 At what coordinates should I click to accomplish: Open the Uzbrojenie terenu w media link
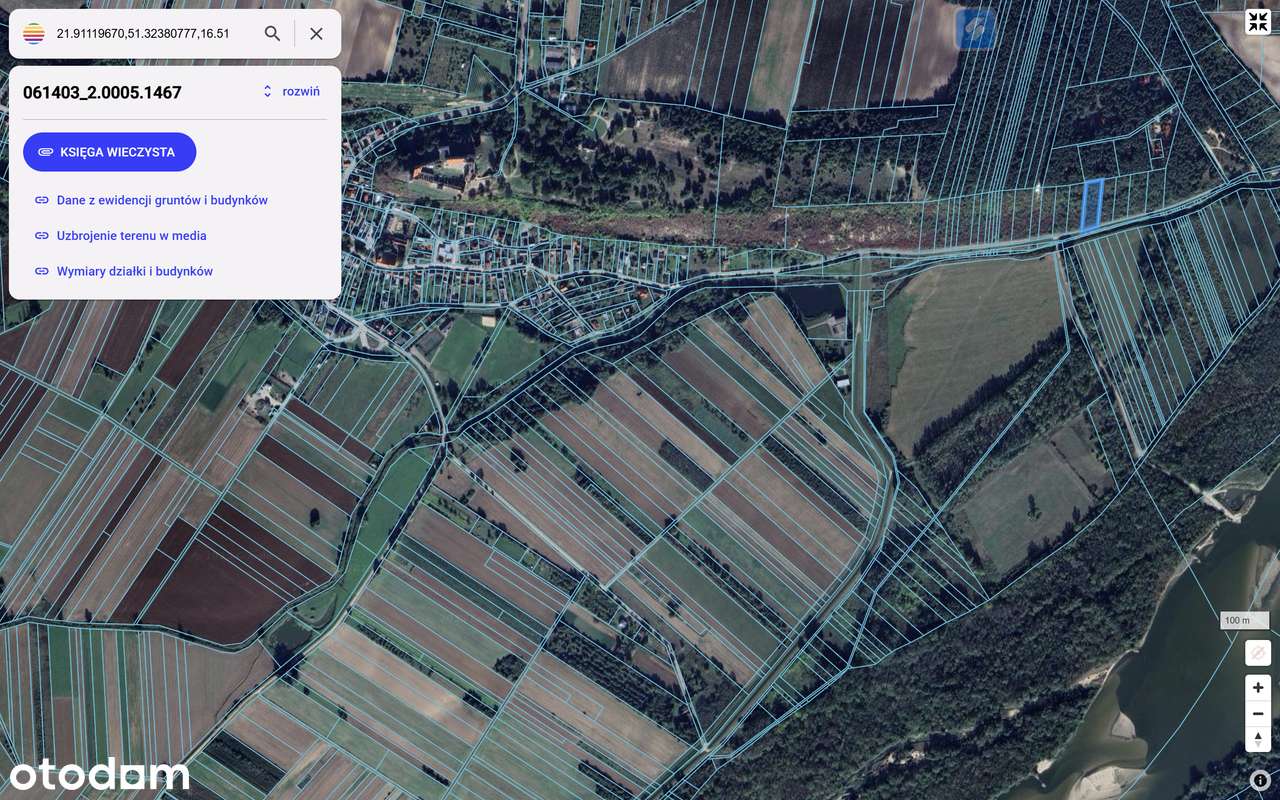click(x=131, y=235)
